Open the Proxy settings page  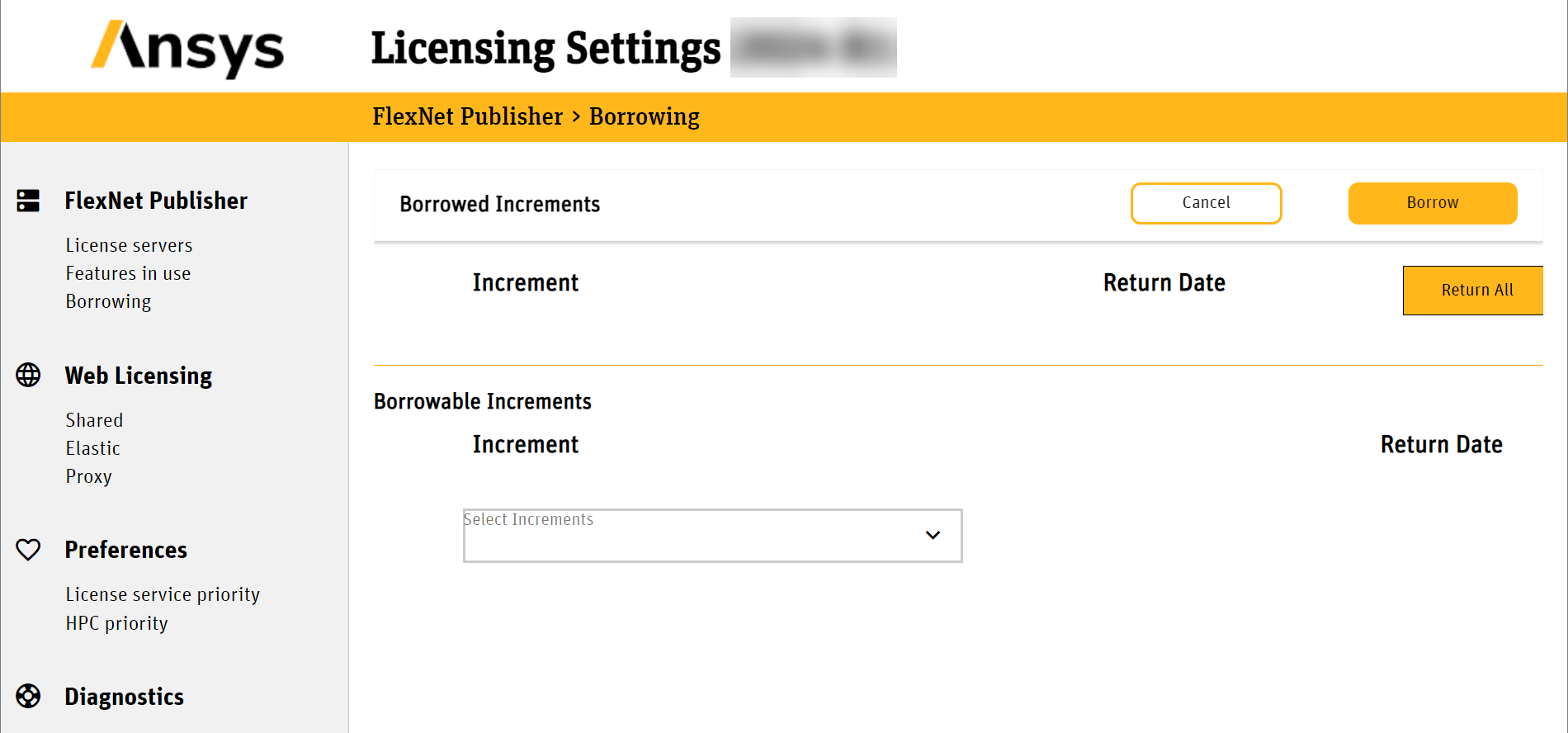88,476
